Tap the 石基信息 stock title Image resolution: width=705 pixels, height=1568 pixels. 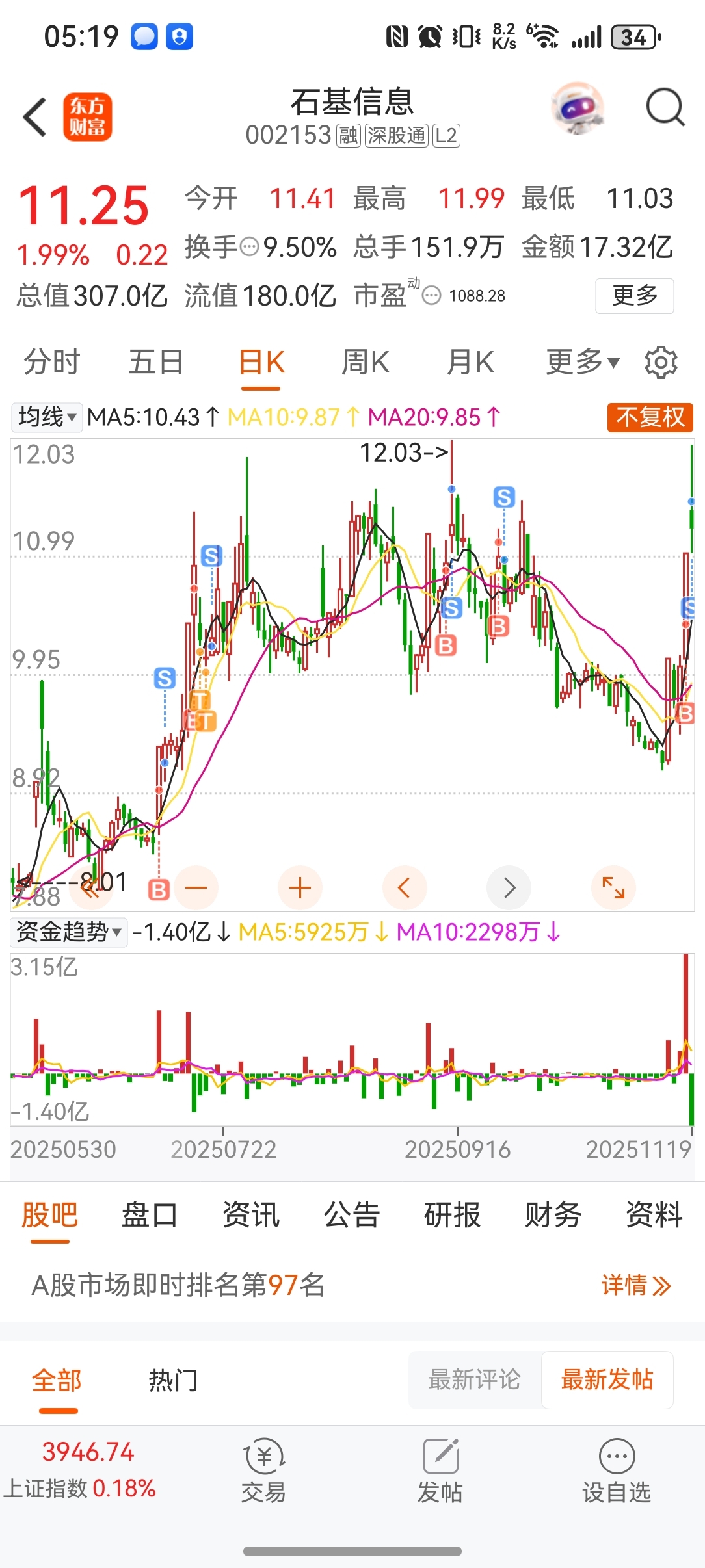click(x=352, y=102)
